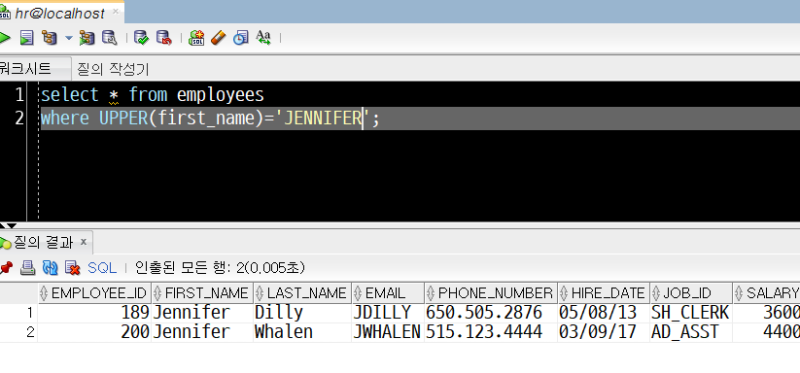Viewport: 800px width, 373px height.
Task: Select the 질의 결과 results tab
Action: coord(44,242)
